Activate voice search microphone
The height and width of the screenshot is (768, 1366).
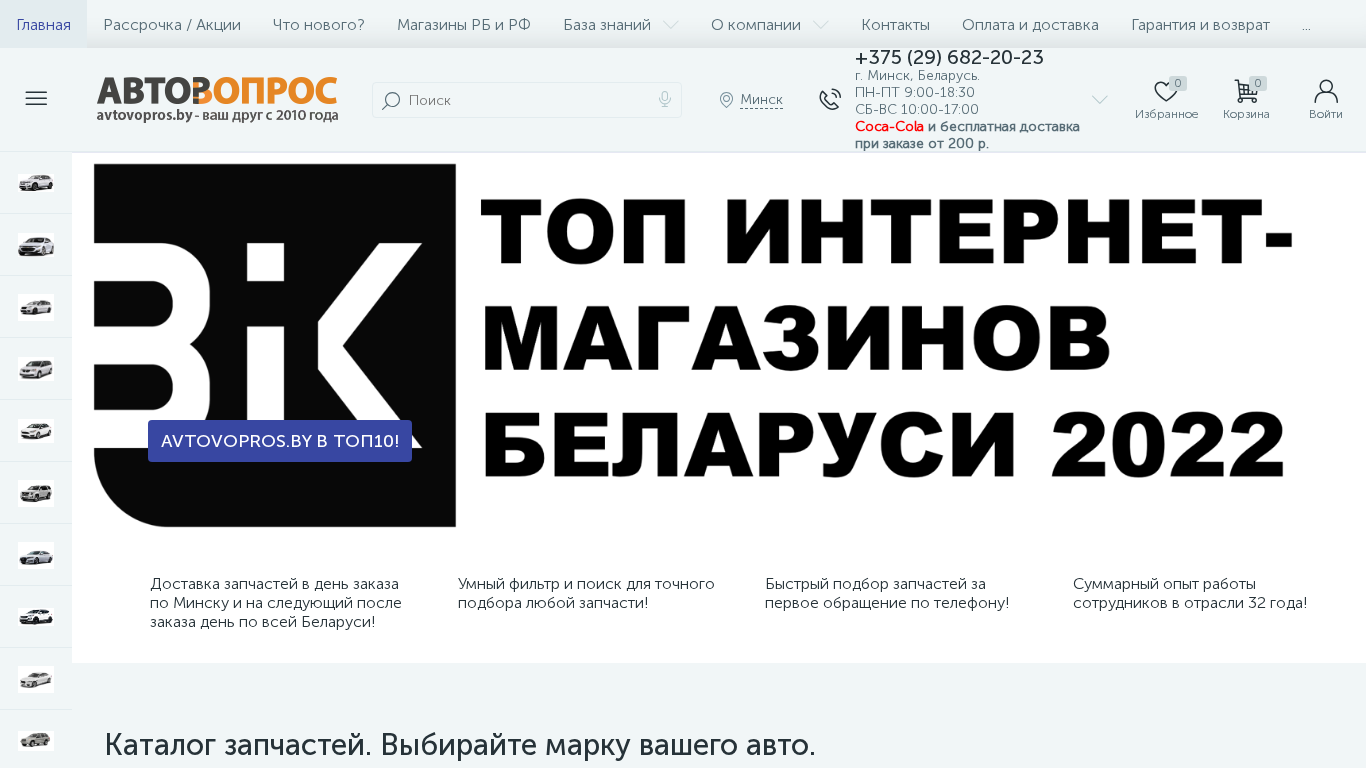pyautogui.click(x=665, y=99)
